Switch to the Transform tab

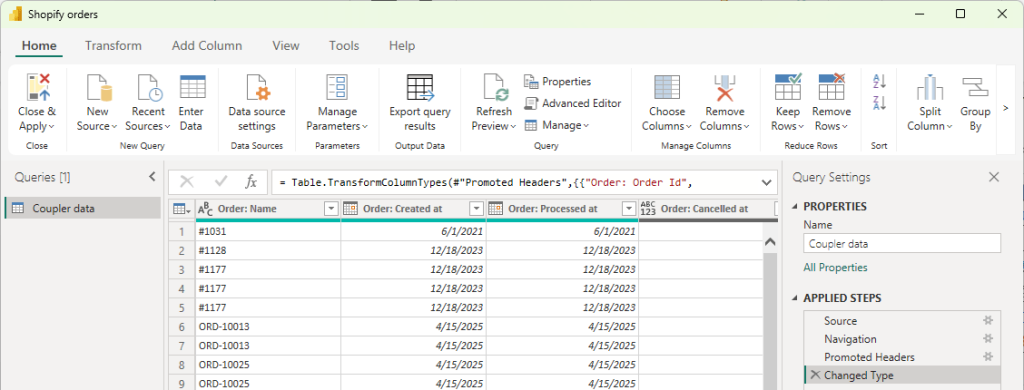click(x=114, y=46)
